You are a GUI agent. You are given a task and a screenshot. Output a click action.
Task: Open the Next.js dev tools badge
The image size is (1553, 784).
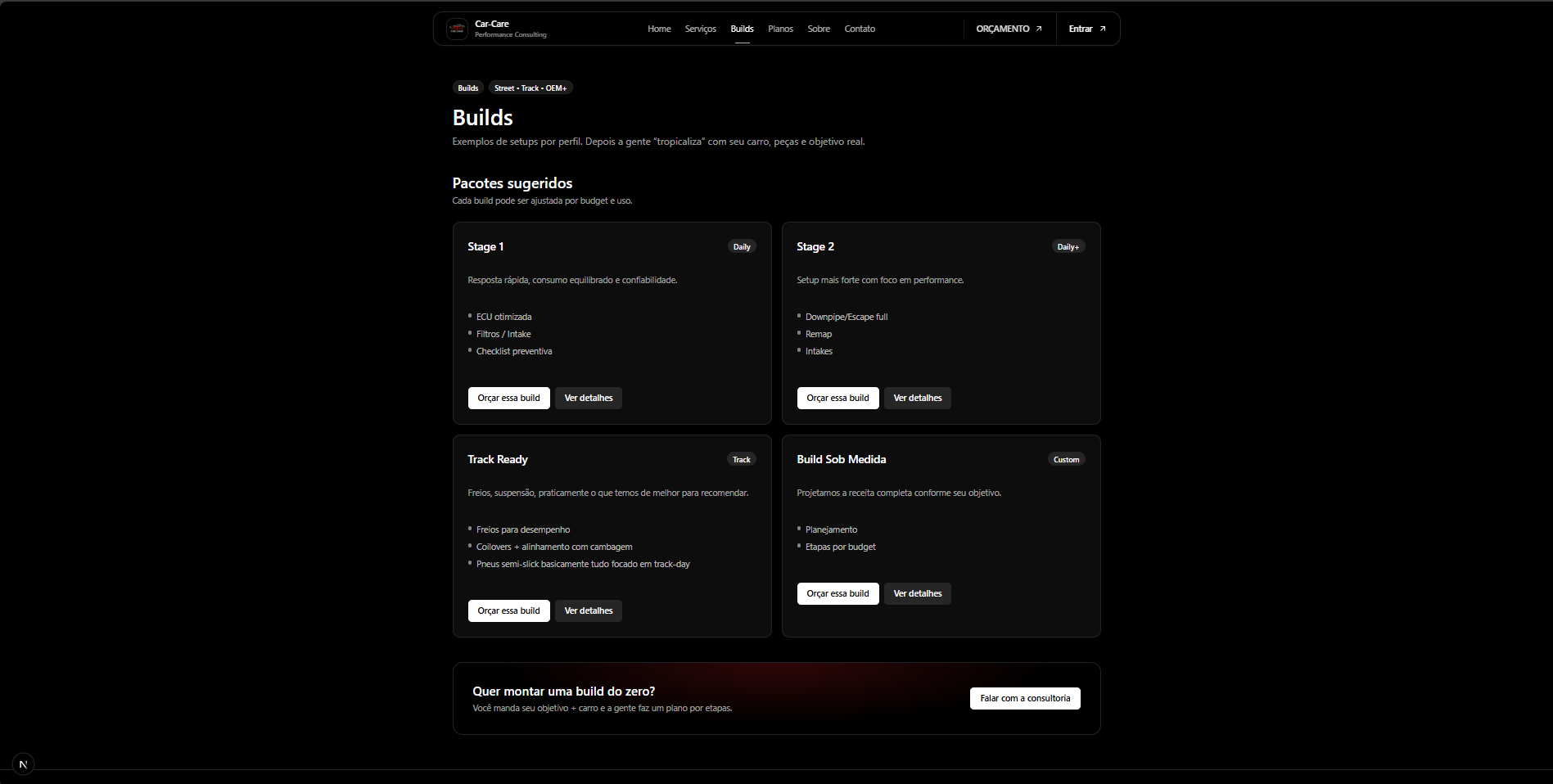coord(23,764)
